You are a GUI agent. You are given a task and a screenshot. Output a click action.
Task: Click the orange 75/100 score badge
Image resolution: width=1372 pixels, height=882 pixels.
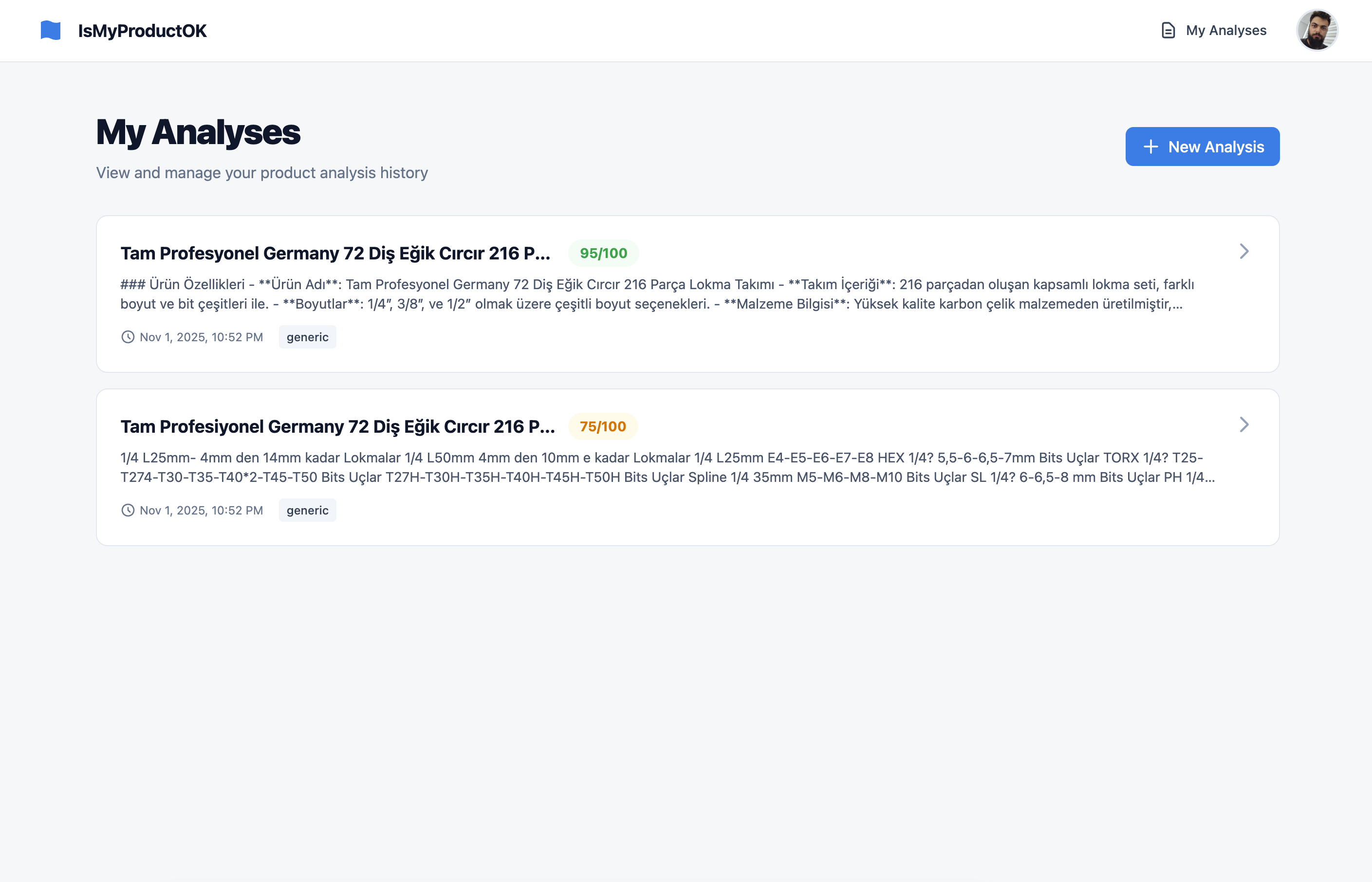[x=602, y=426]
